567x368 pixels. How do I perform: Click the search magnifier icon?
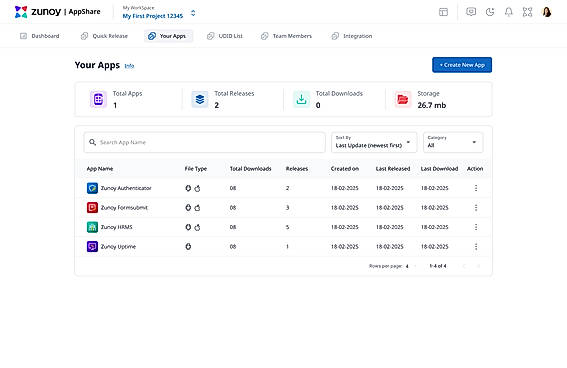click(93, 142)
